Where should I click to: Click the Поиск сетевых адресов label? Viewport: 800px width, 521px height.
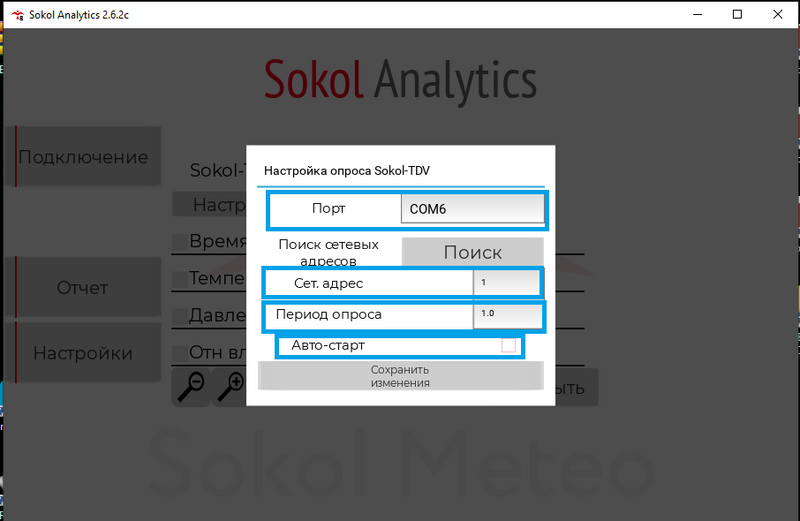[x=329, y=253]
